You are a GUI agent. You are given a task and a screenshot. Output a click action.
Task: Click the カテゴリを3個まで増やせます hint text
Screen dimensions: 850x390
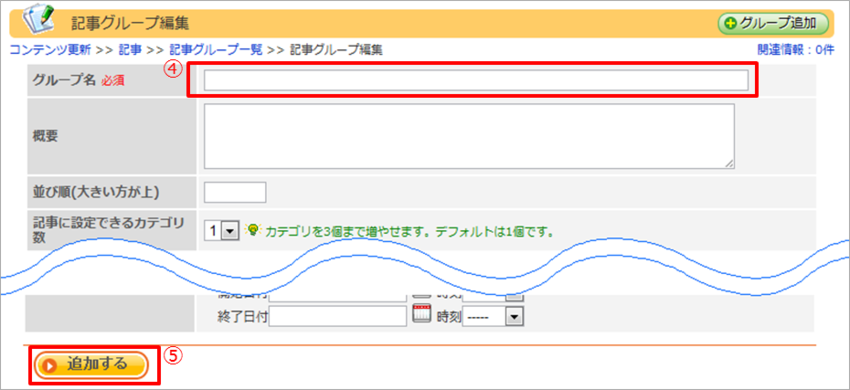coord(409,232)
